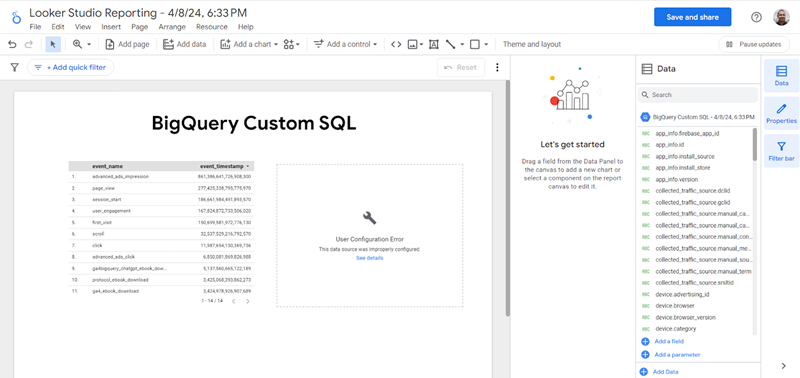Open the Help menu
This screenshot has height=378, width=800.
[x=245, y=27]
